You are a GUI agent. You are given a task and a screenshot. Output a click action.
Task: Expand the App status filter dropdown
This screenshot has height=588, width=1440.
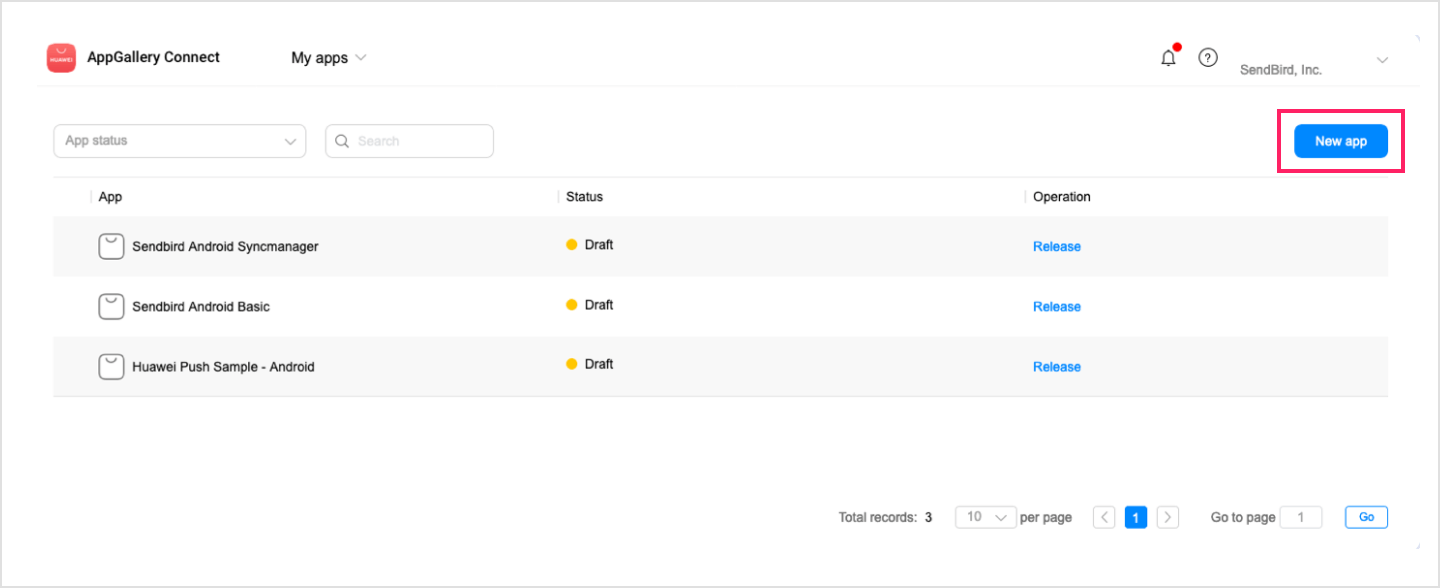tap(180, 141)
